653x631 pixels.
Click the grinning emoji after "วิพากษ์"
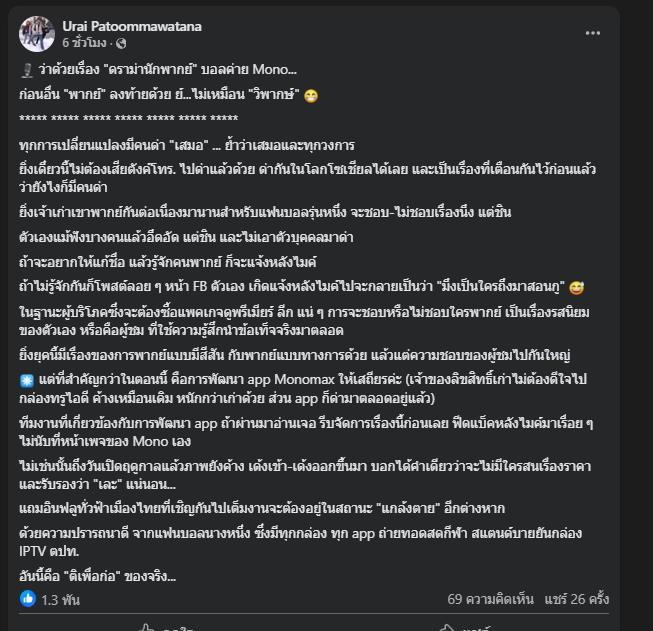311,96
